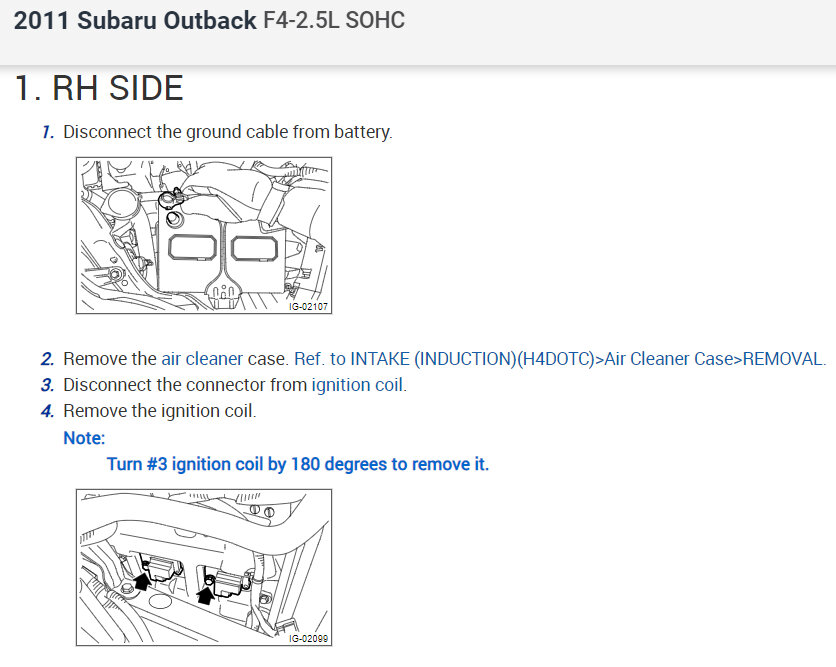The height and width of the screenshot is (667, 836).
Task: Open the Air Cleaner Case REMOVAL reference link
Action: pos(560,359)
